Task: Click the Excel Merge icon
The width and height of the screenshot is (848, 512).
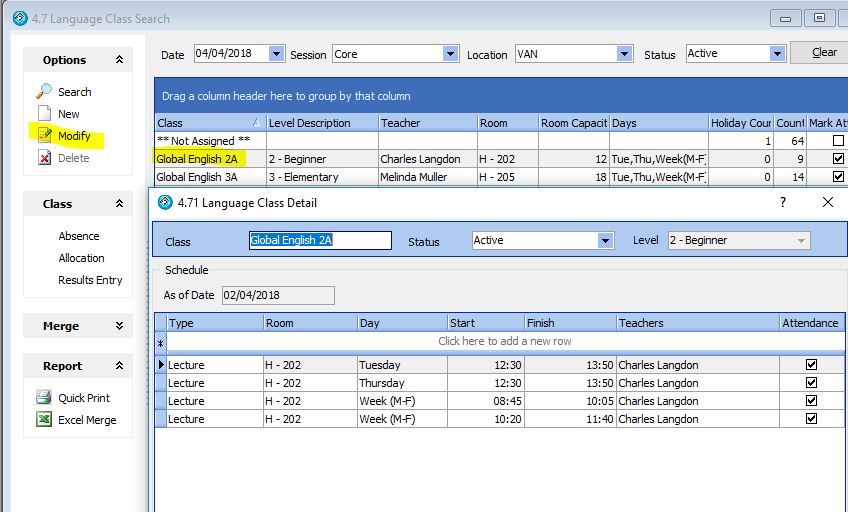Action: click(x=44, y=420)
